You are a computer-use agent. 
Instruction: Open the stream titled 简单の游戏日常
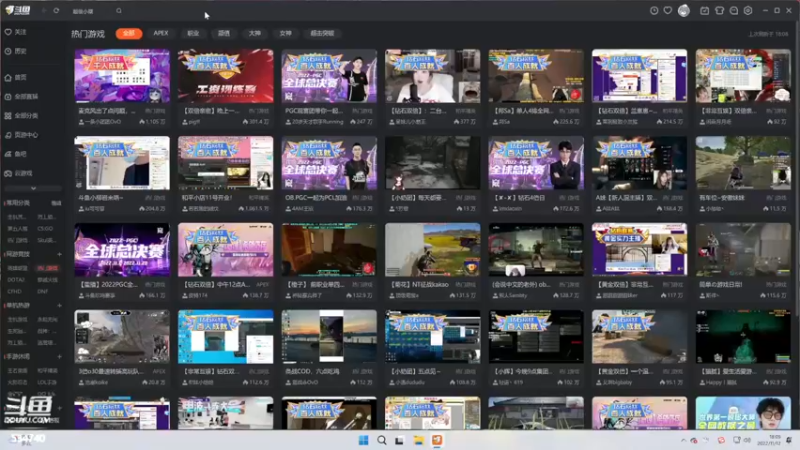[x=743, y=249]
